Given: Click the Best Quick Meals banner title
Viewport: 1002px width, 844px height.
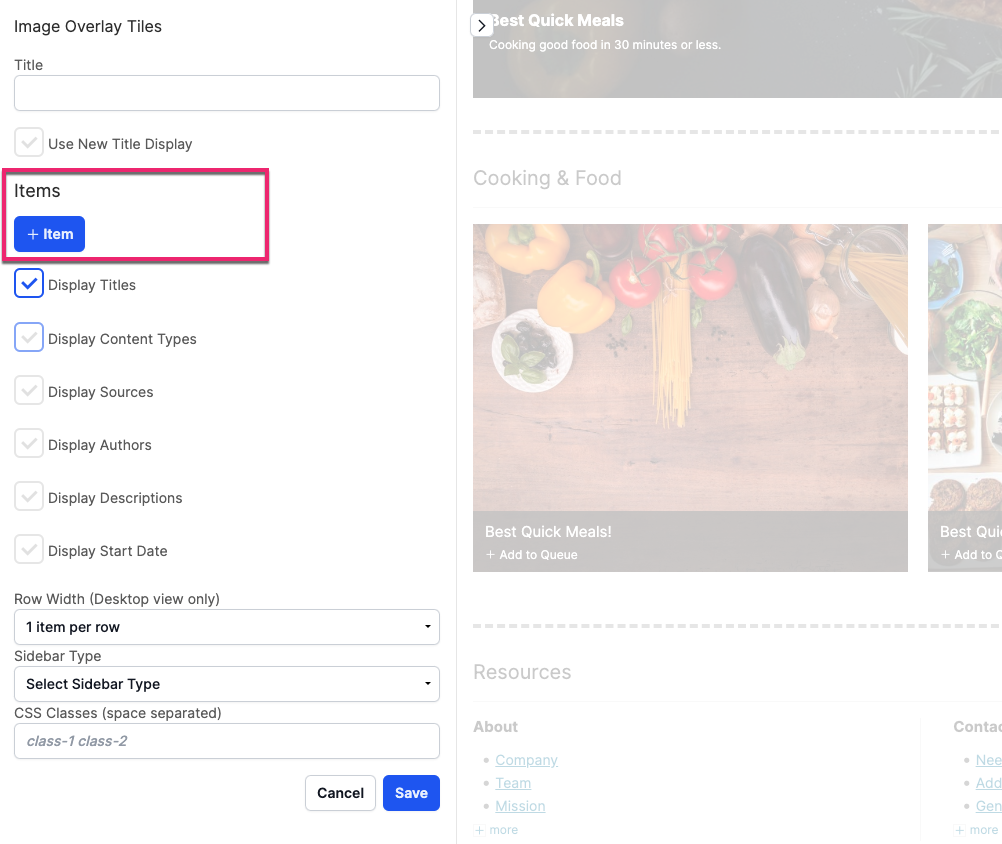Looking at the screenshot, I should pyautogui.click(x=557, y=20).
